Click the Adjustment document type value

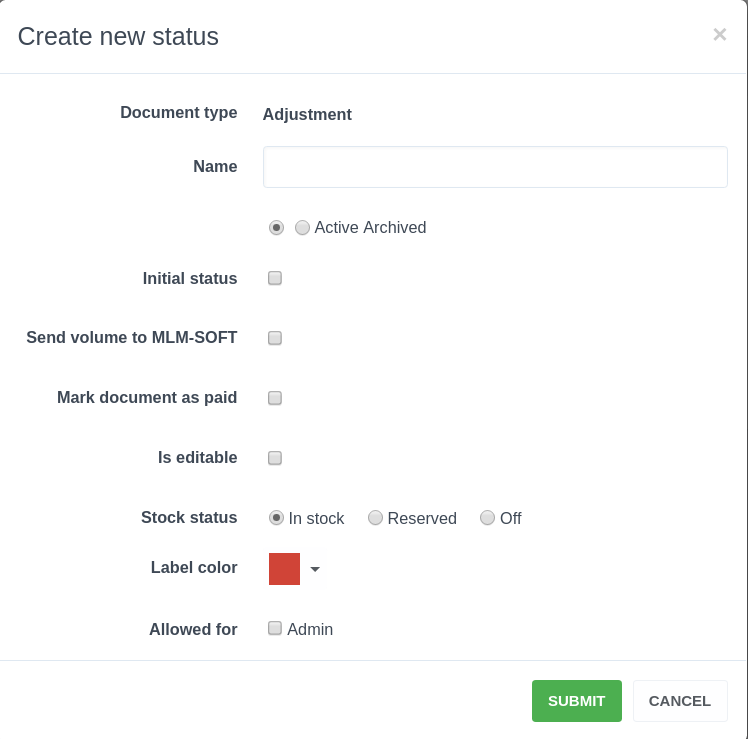point(307,115)
